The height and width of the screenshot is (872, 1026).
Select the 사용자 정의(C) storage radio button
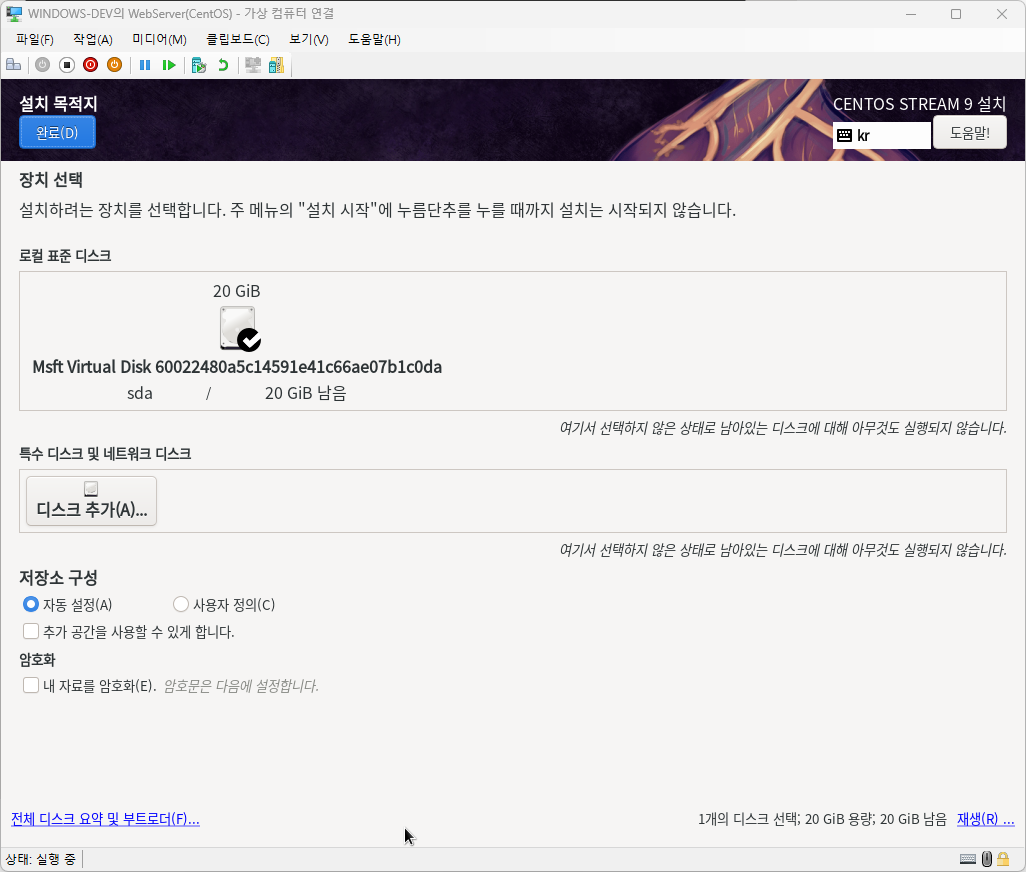tap(180, 604)
